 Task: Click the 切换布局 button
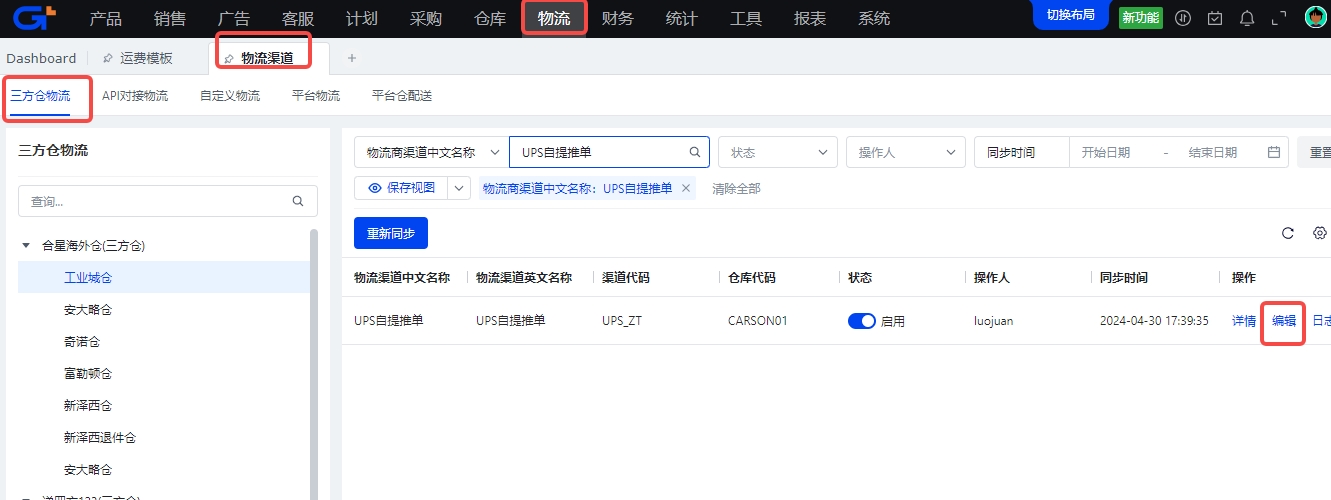click(1070, 15)
